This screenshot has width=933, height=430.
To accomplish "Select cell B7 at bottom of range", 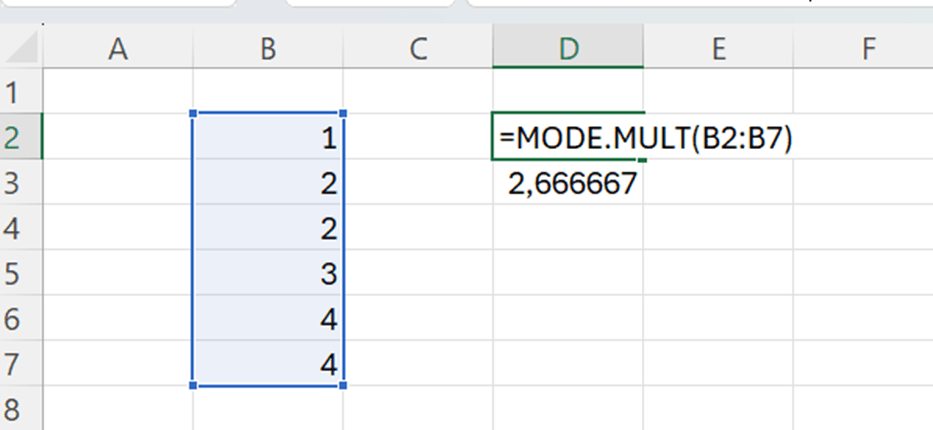I will 267,363.
